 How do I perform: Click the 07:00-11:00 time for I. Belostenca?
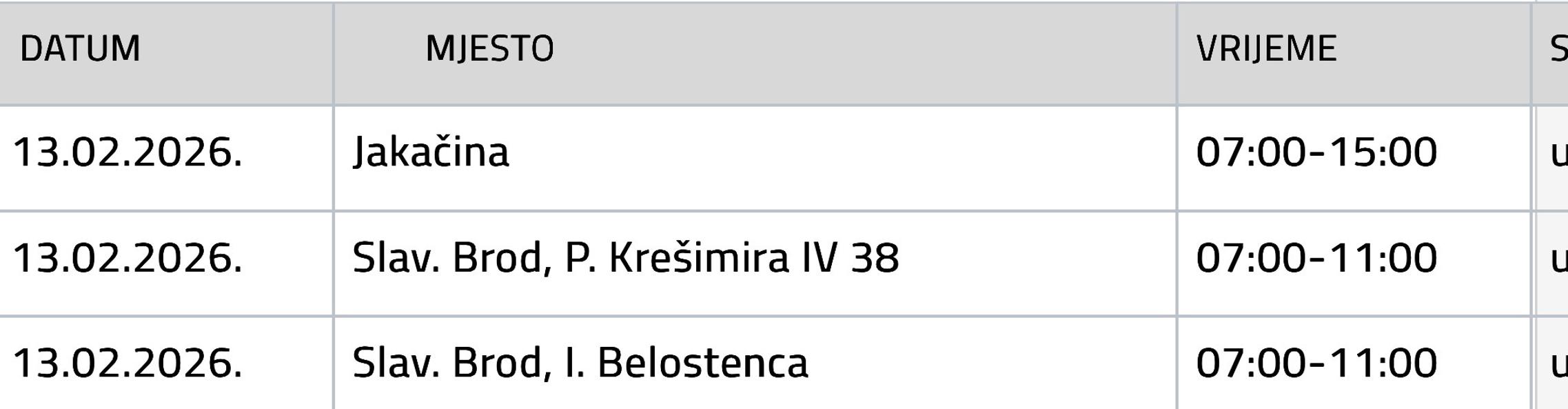(x=1316, y=363)
